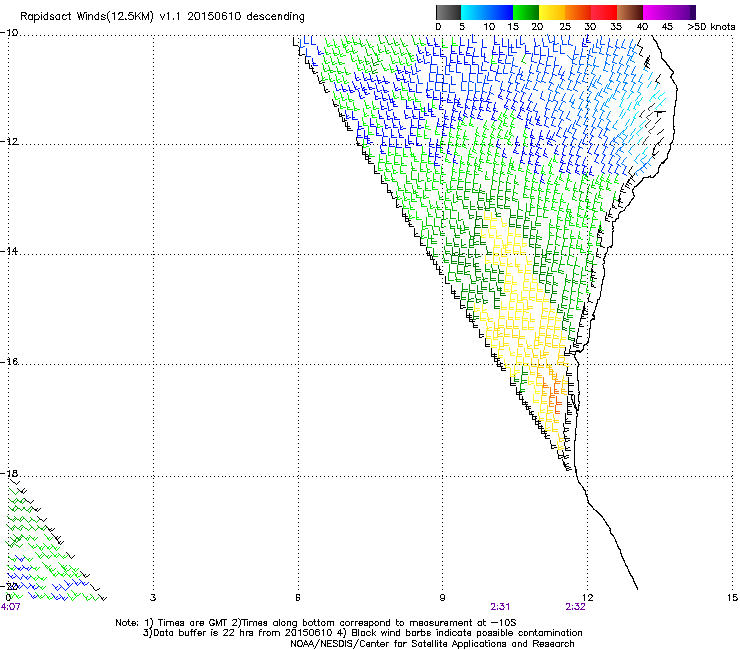
Task: Pick the red 30-35 knots legend swatch
Action: 604,12
